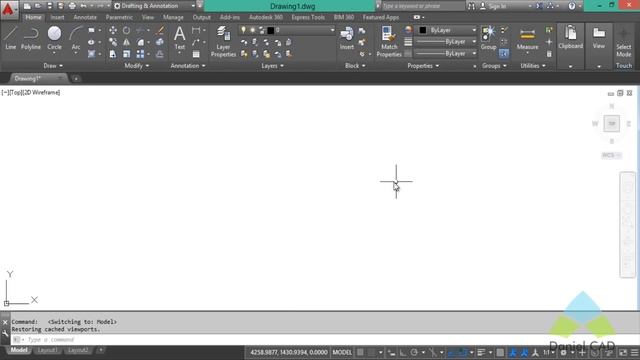Viewport: 640px width, 360px height.
Task: Select the Arc tool
Action: click(x=76, y=38)
